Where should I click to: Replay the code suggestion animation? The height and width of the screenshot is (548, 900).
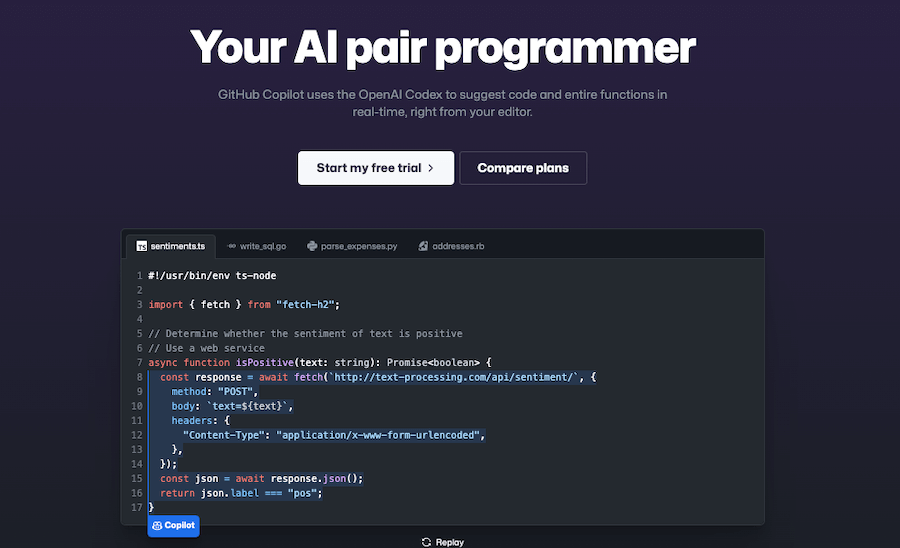coord(443,542)
